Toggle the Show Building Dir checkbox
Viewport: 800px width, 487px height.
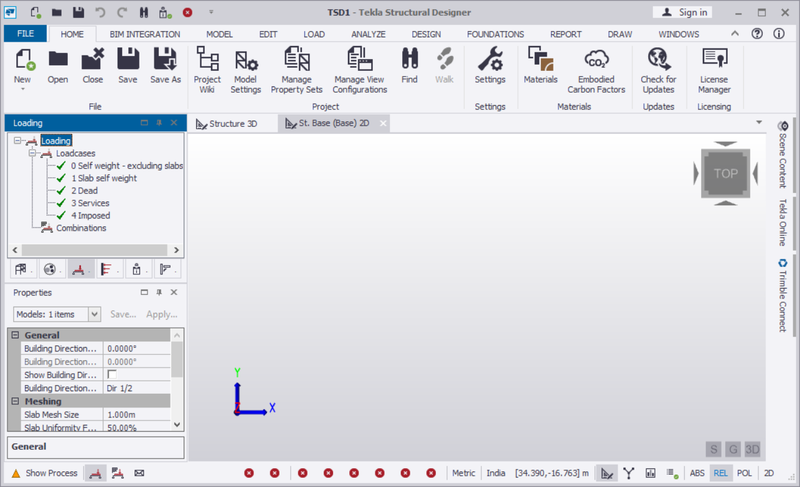click(112, 374)
